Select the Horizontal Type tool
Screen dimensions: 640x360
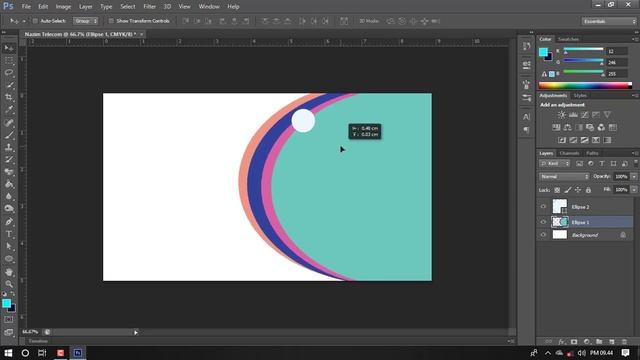pos(9,234)
